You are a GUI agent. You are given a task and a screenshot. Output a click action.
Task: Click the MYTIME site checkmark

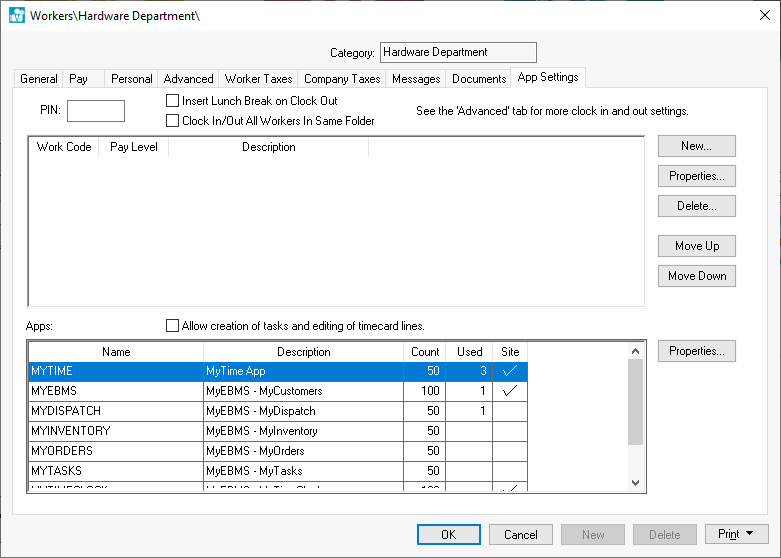(510, 371)
